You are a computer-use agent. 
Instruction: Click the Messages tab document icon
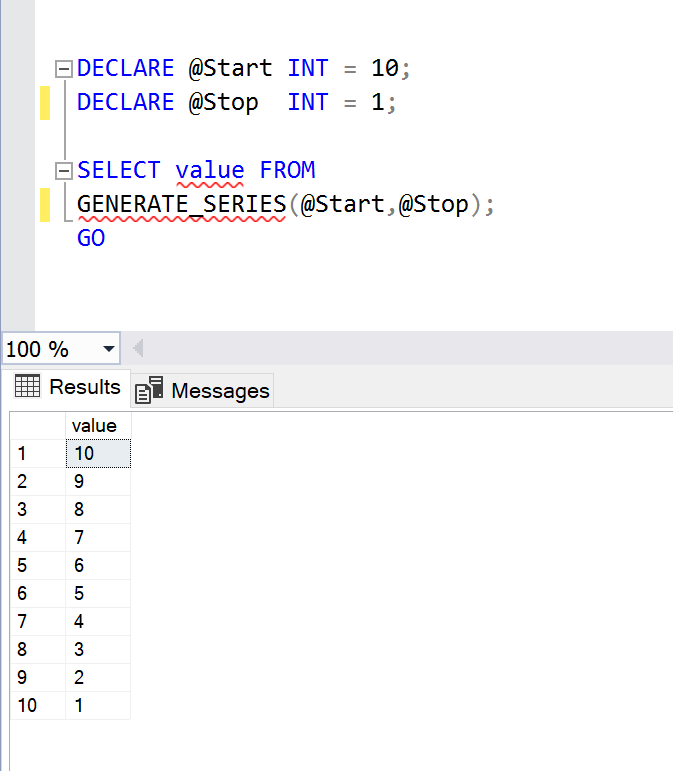click(149, 390)
